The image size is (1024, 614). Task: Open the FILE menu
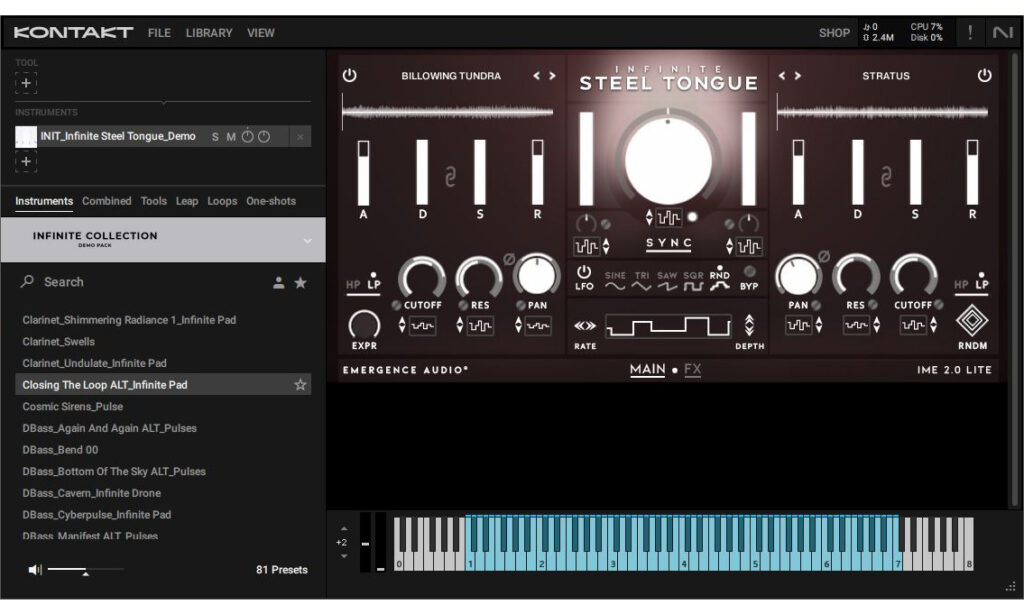click(159, 33)
